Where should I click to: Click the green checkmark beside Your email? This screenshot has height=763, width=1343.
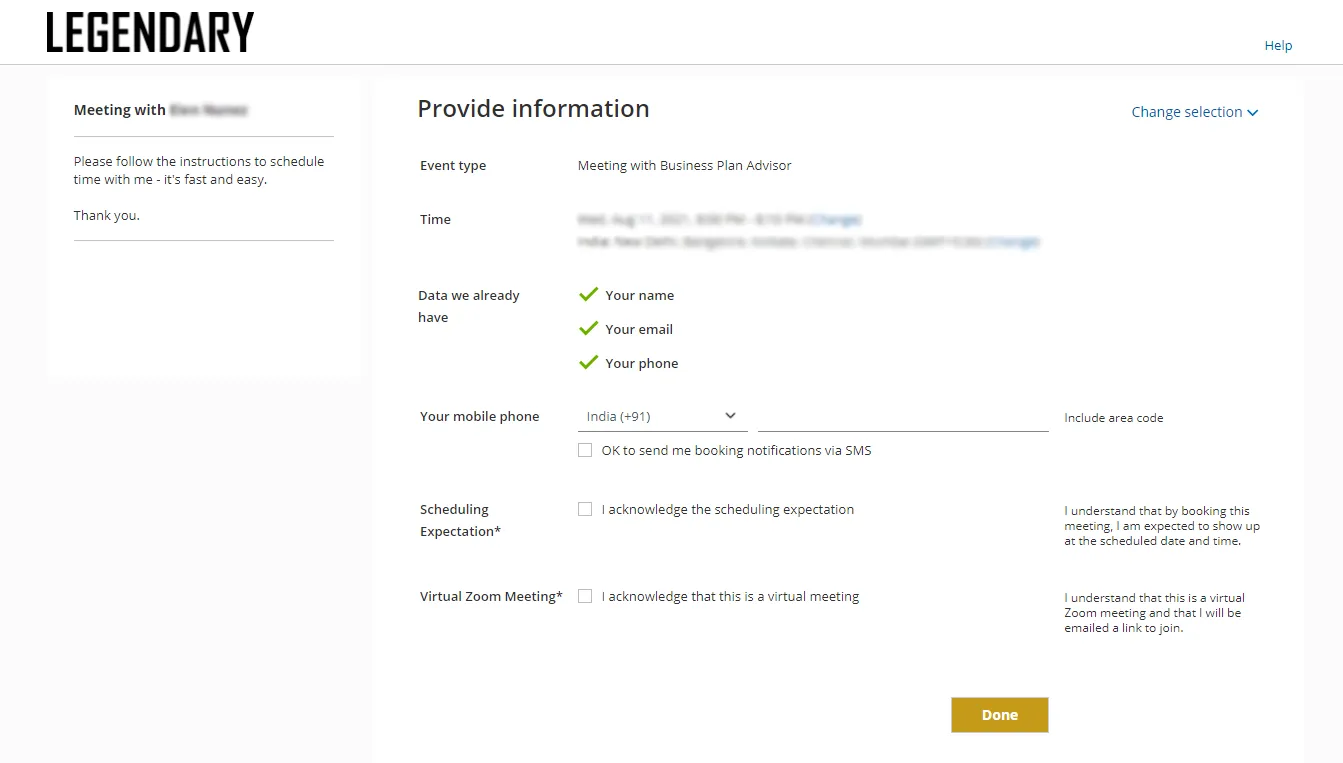588,328
